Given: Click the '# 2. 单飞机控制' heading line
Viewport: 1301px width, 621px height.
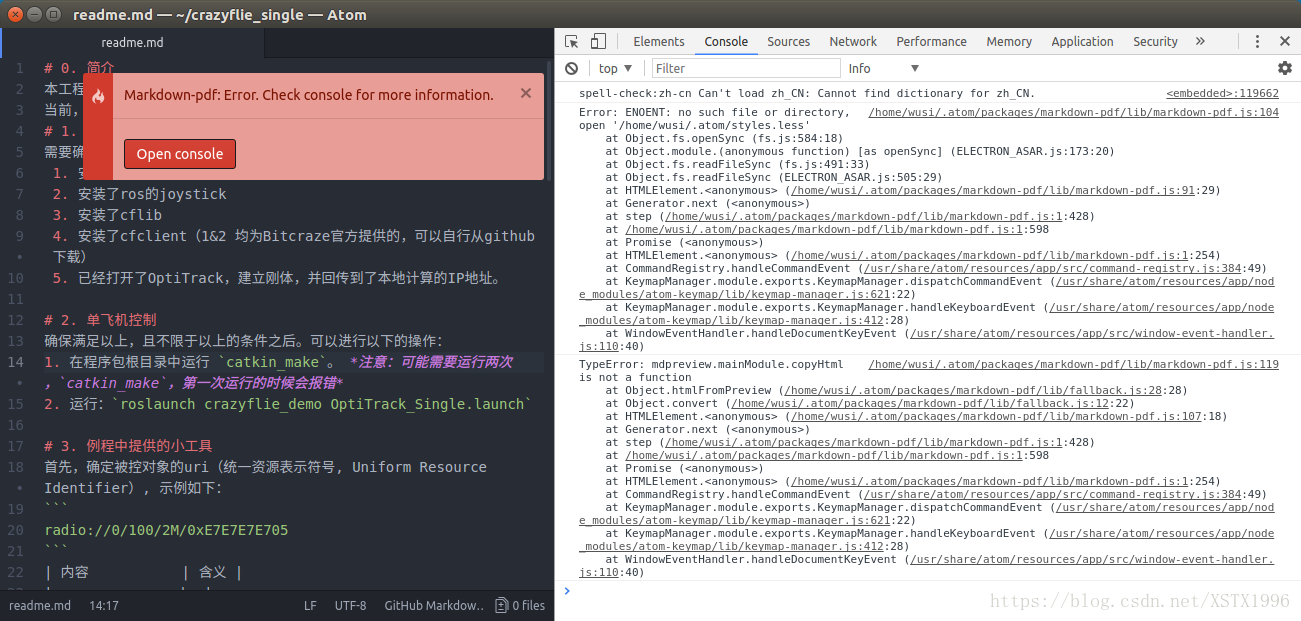Looking at the screenshot, I should [x=100, y=320].
